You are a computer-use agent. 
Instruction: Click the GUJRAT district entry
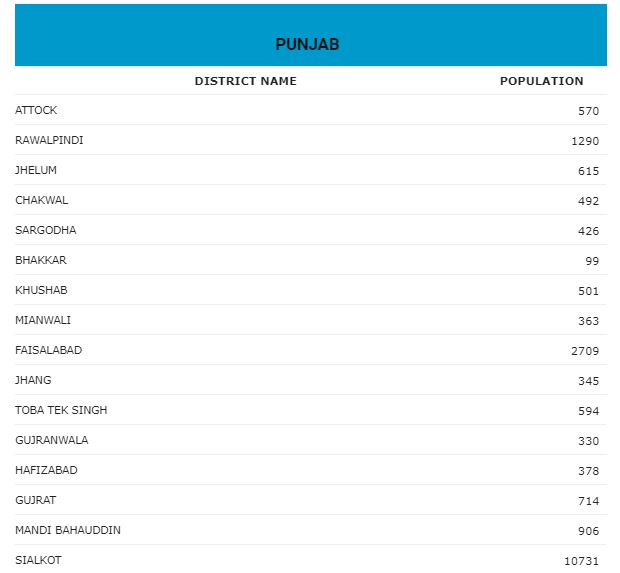click(36, 501)
